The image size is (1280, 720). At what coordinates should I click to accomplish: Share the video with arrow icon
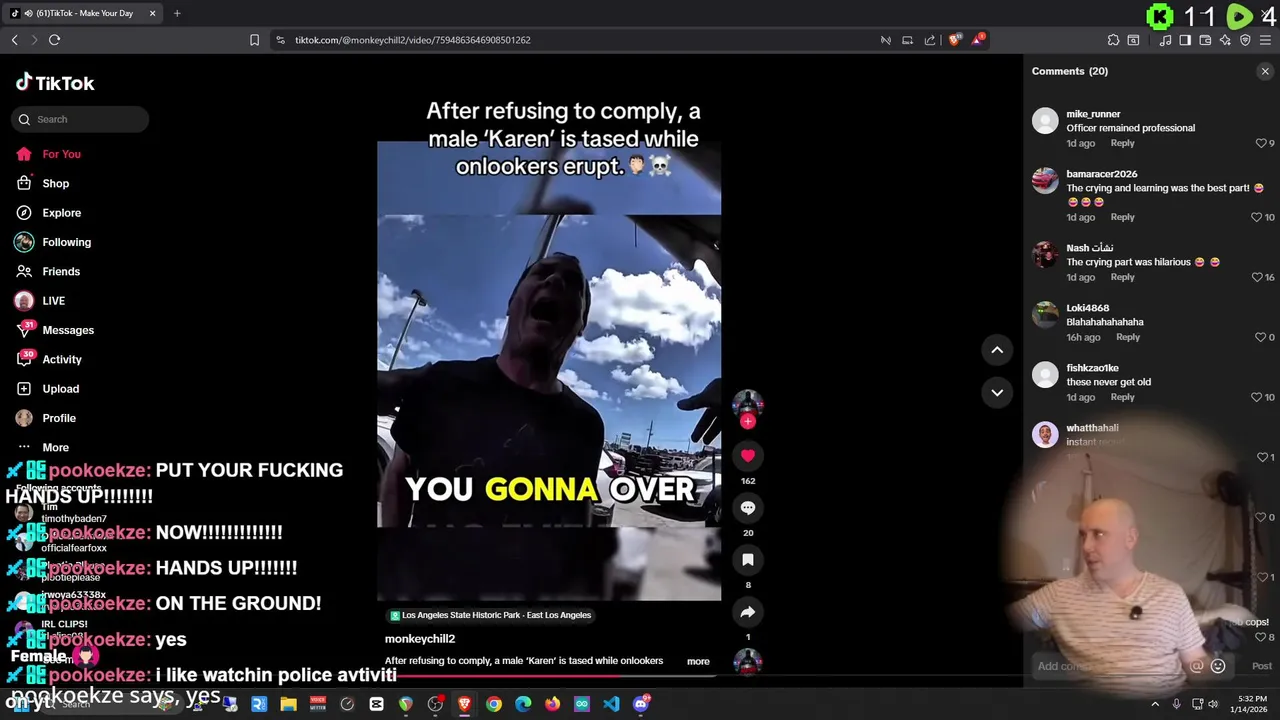click(x=747, y=612)
